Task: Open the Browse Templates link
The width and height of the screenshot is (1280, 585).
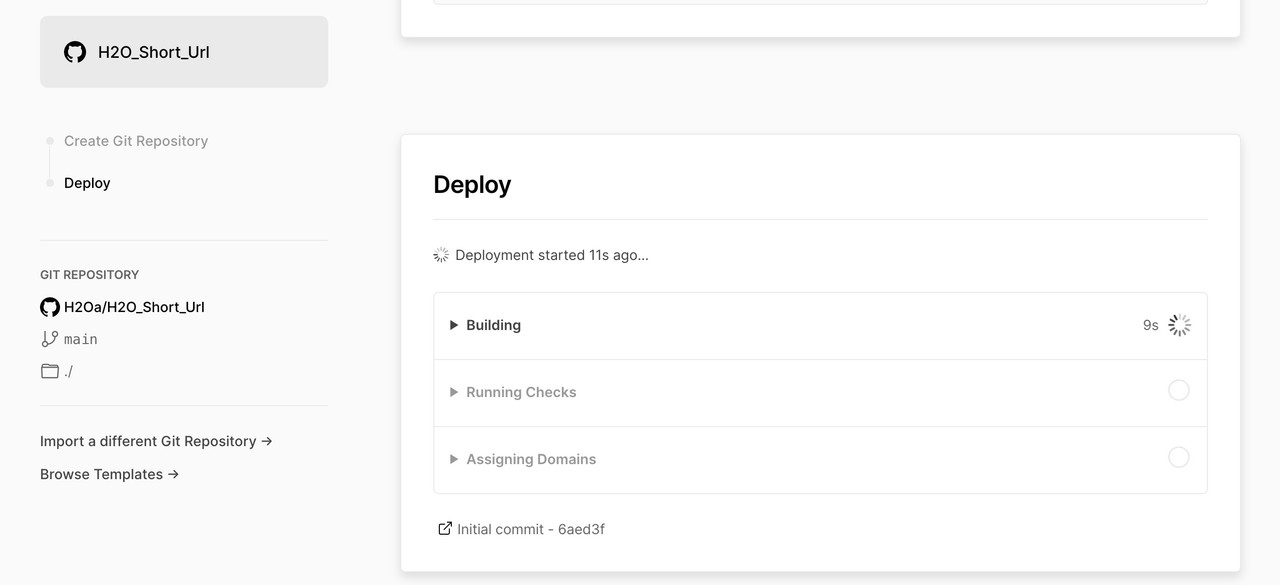Action: (x=110, y=474)
